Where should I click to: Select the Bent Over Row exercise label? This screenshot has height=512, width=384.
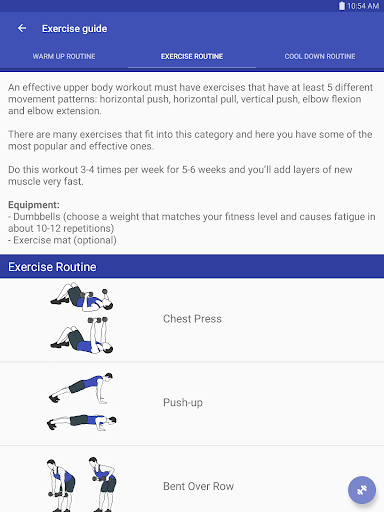pyautogui.click(x=198, y=486)
